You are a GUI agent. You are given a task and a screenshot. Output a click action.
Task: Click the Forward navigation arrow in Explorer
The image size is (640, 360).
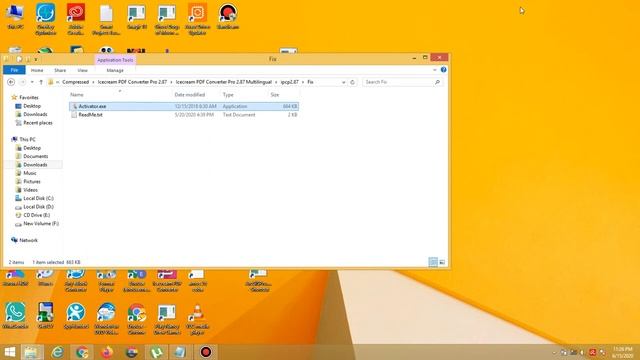click(x=22, y=82)
